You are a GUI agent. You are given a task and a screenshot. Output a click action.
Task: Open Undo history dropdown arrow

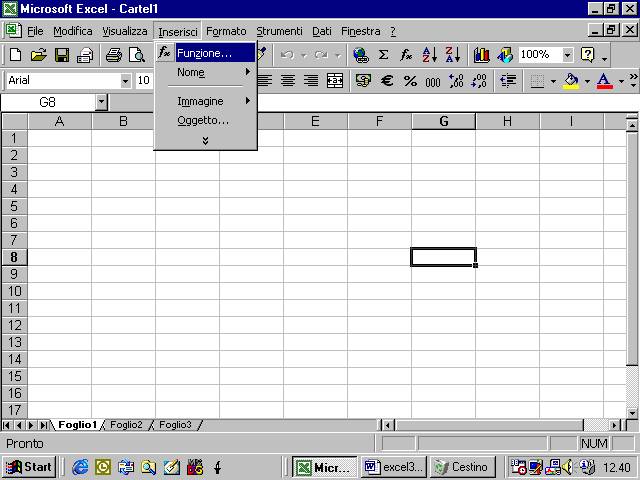coord(304,55)
